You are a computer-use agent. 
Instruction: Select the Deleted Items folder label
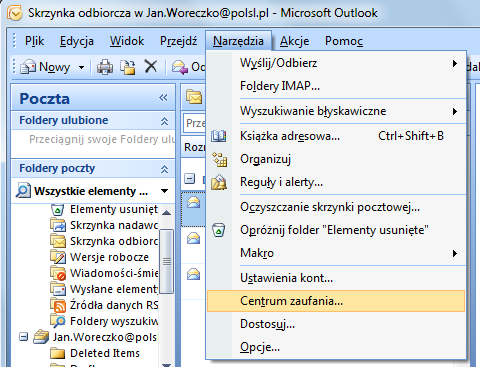tap(105, 353)
